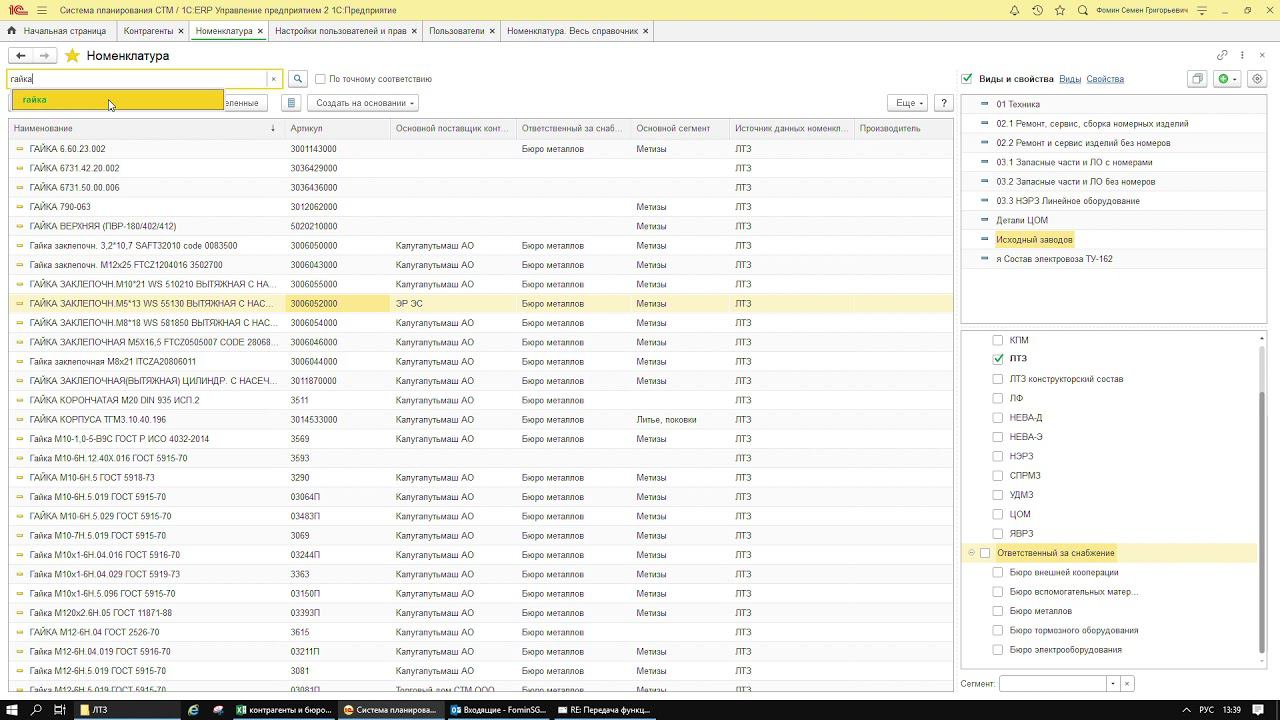The width and height of the screenshot is (1280, 720).
Task: Click the copy link chain icon
Action: (x=1222, y=55)
